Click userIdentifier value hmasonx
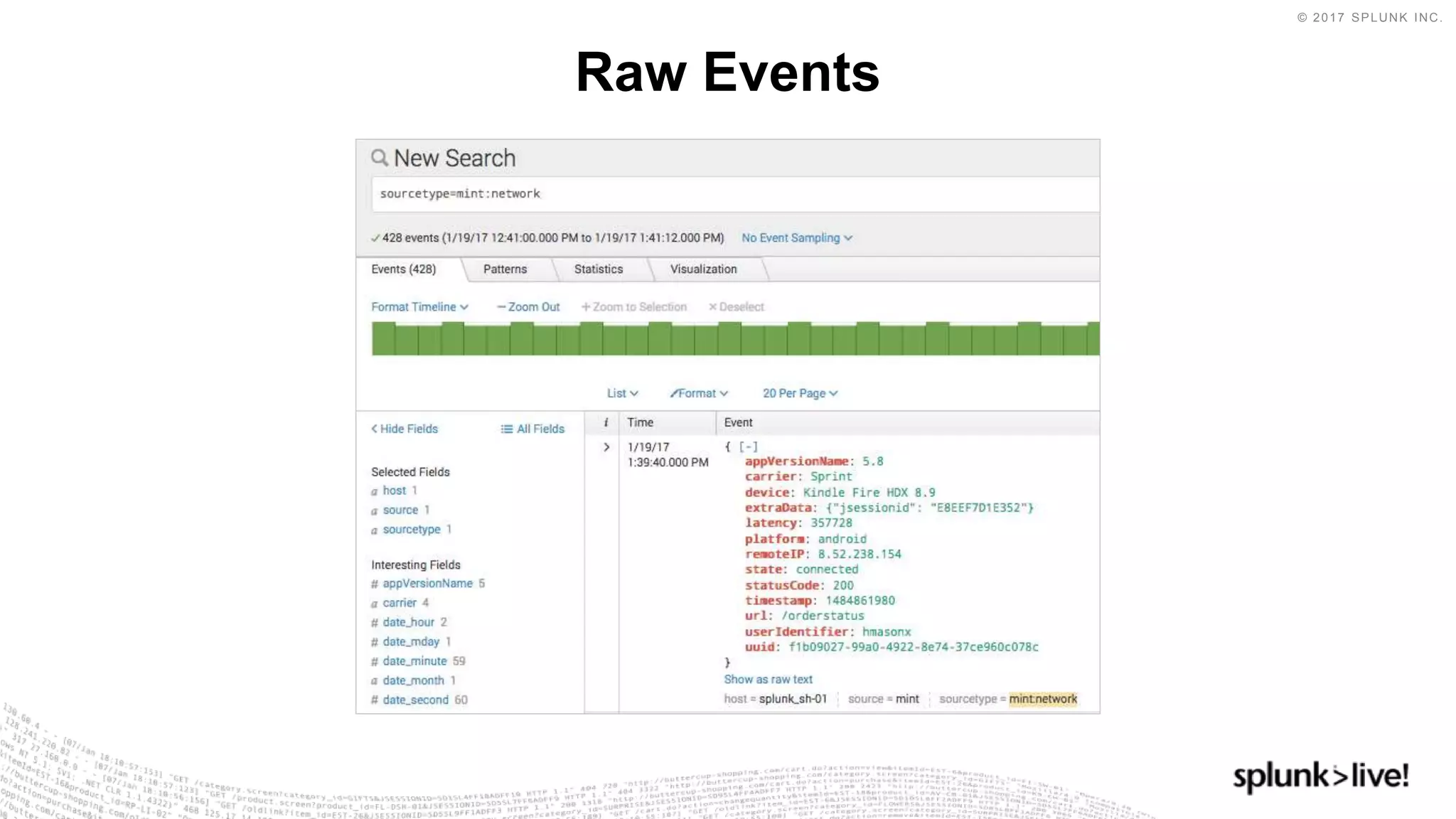1456x819 pixels. (887, 631)
